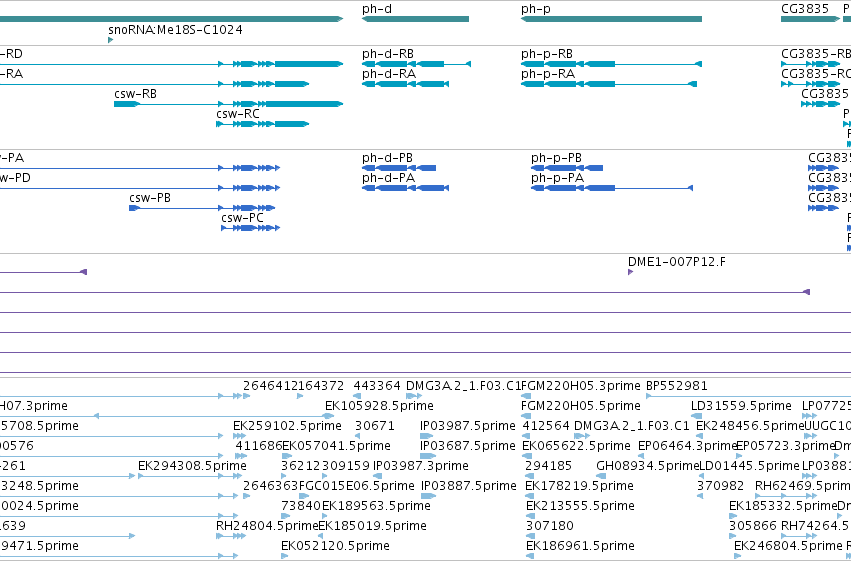
Task: Select the snoRNA:Me18S-C1024 label
Action: point(175,29)
